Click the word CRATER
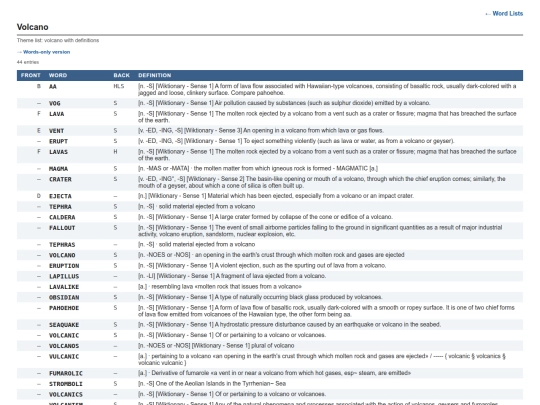The height and width of the screenshot is (405, 540). pyautogui.click(x=60, y=179)
